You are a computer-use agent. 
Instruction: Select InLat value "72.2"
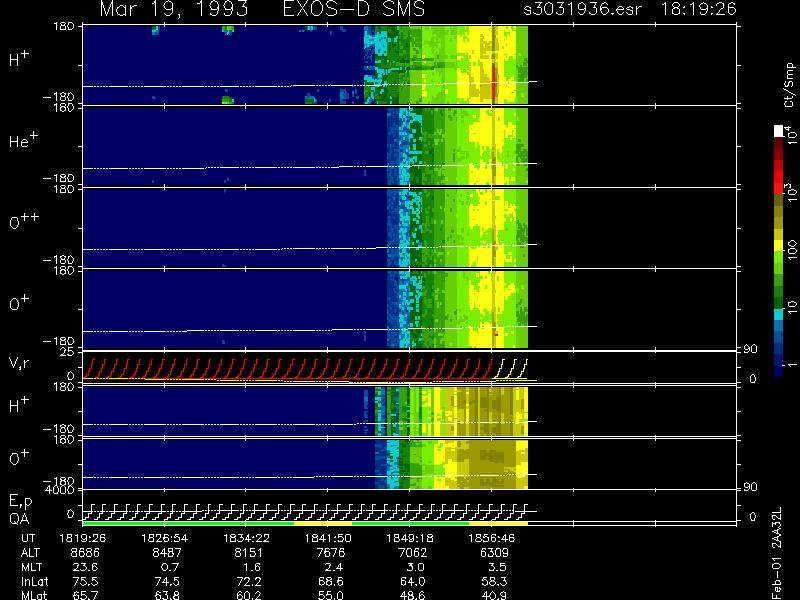coord(250,581)
